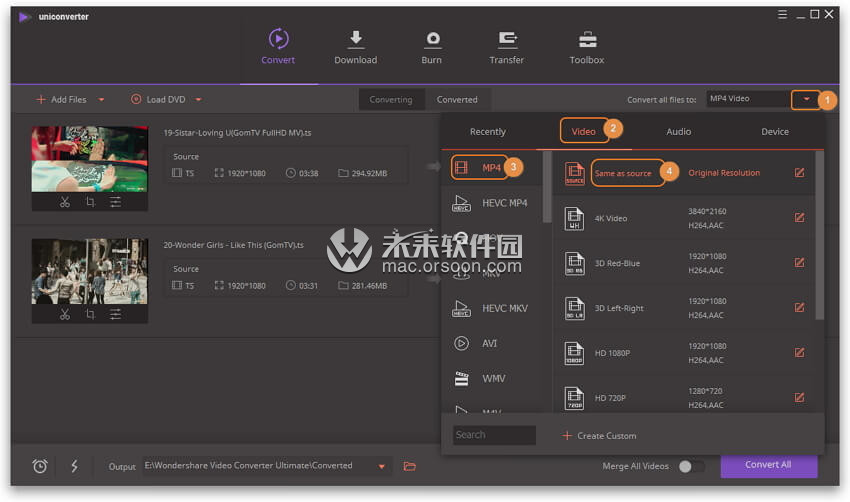This screenshot has width=850, height=502.
Task: Click file name 20-Wonder Girls - Like This
Action: click(234, 245)
